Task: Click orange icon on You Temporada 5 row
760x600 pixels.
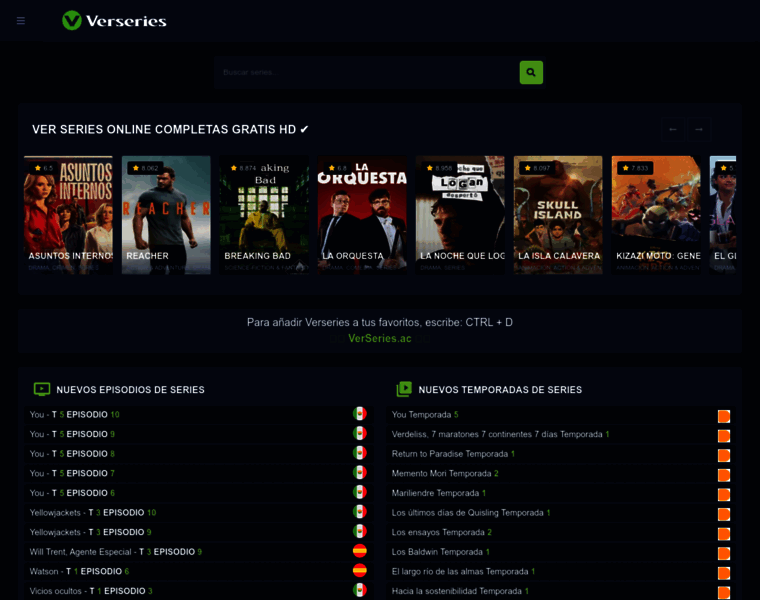Action: pyautogui.click(x=724, y=416)
